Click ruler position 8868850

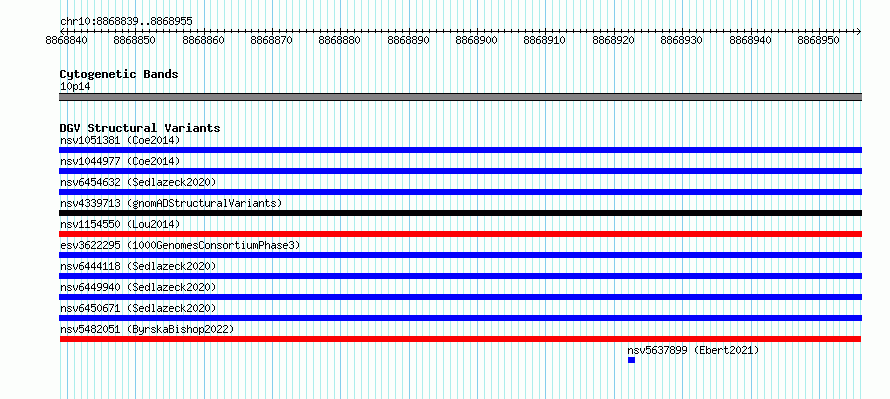point(135,40)
